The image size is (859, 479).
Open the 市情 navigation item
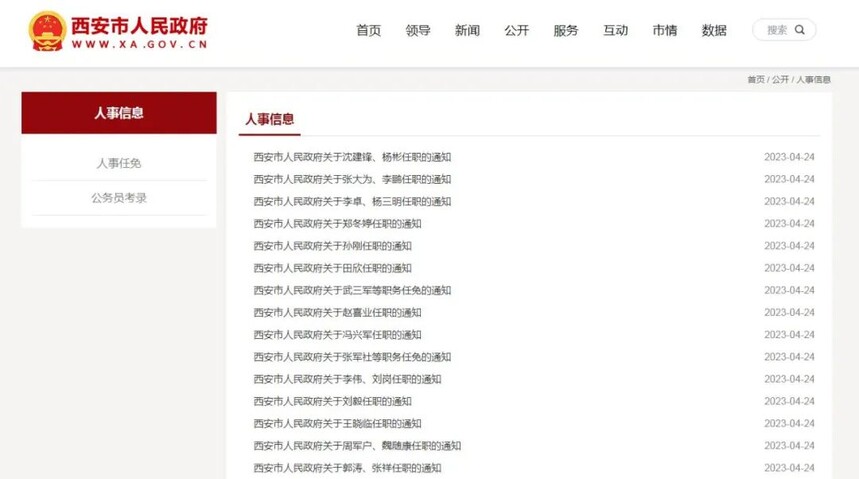pyautogui.click(x=665, y=30)
